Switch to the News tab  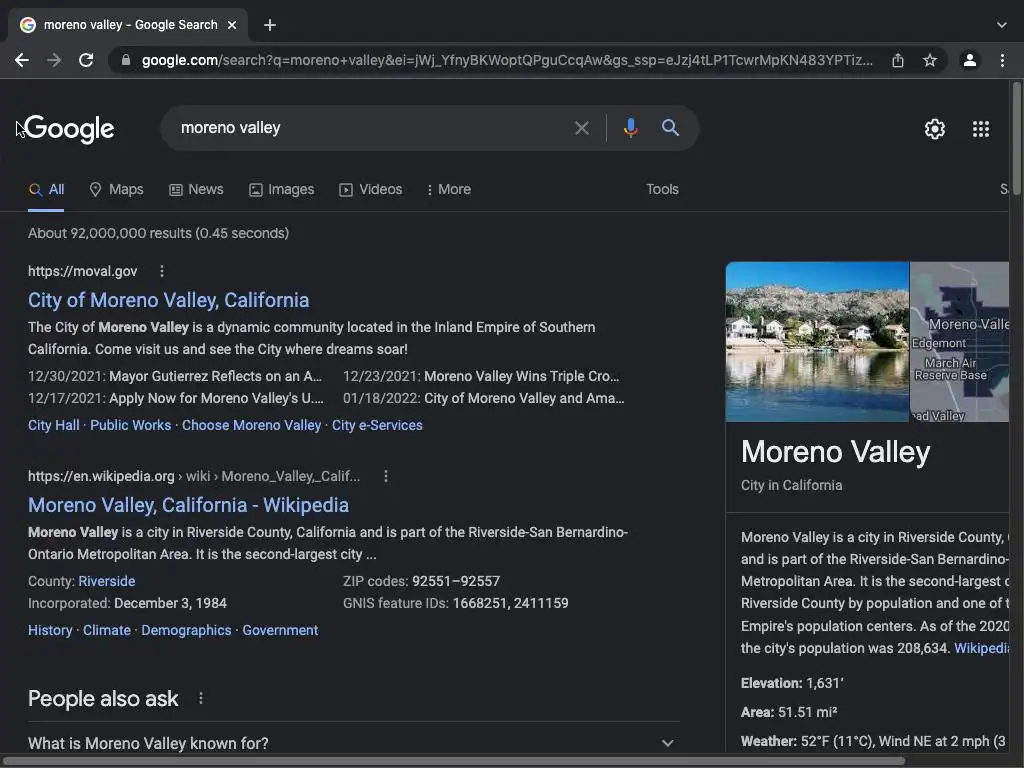pyautogui.click(x=196, y=189)
